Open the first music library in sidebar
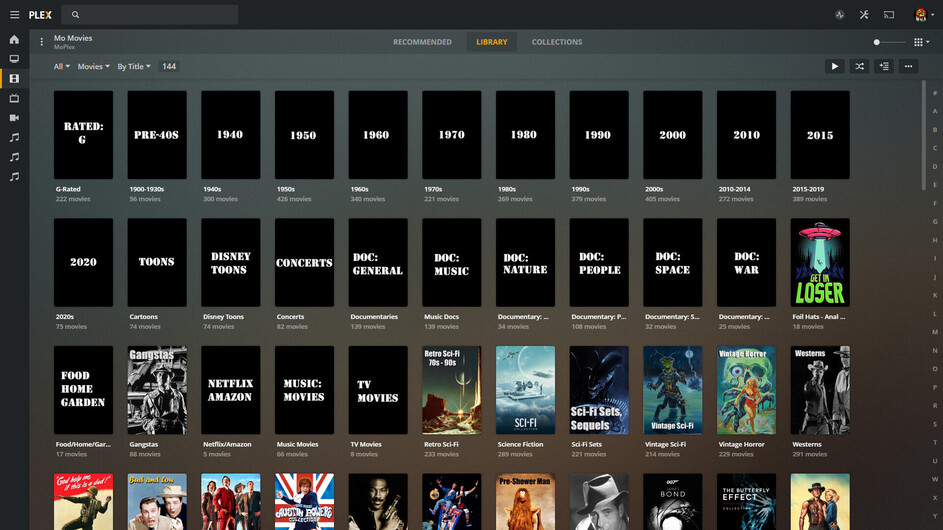 (x=14, y=137)
